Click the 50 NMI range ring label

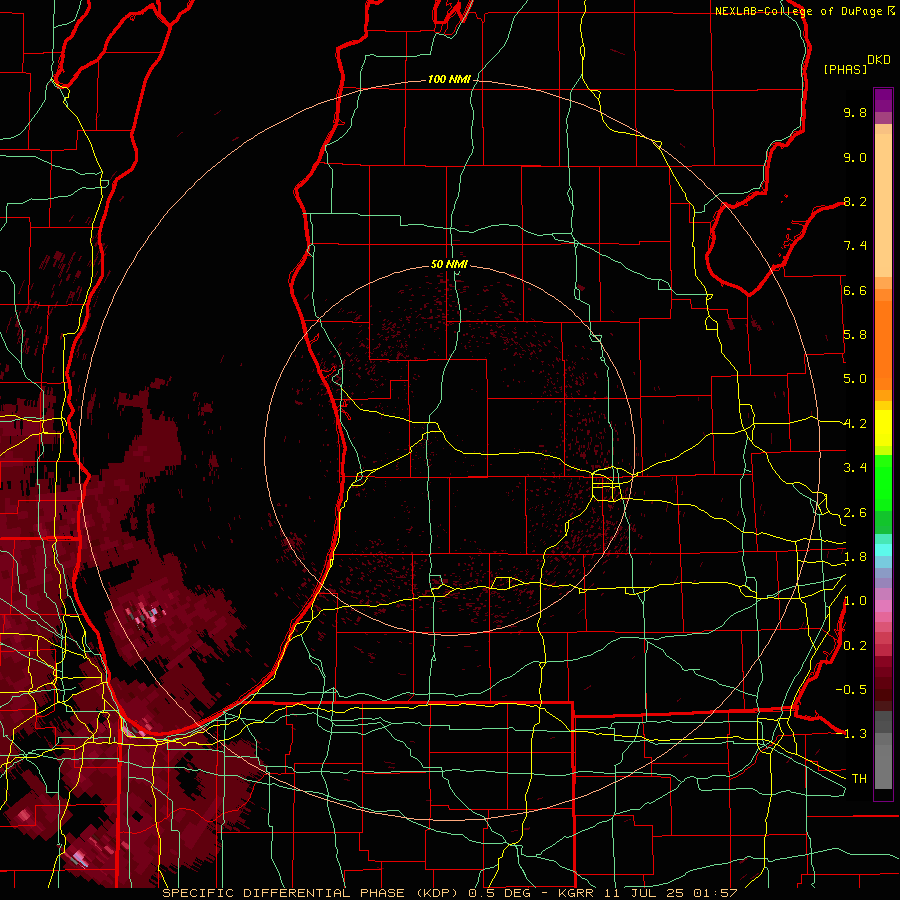tap(449, 264)
